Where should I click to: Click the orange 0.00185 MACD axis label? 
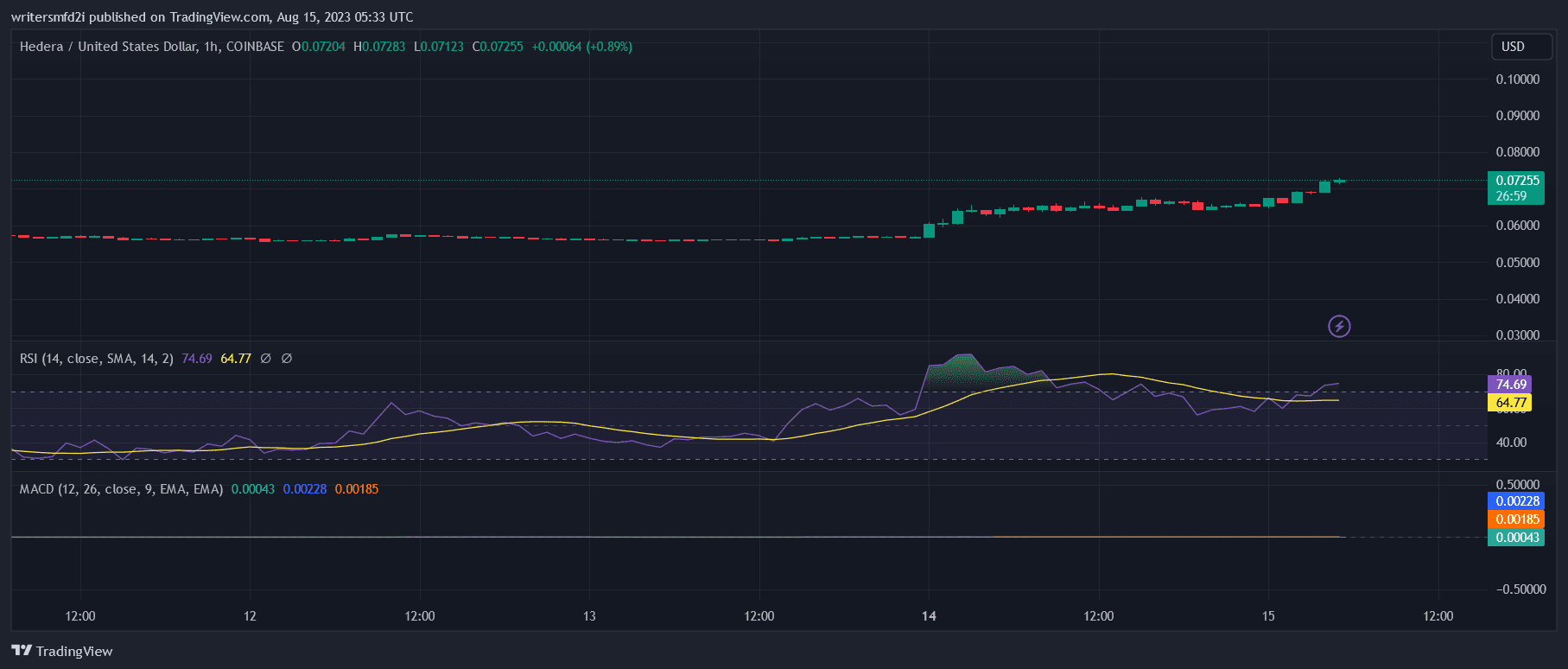(1516, 519)
